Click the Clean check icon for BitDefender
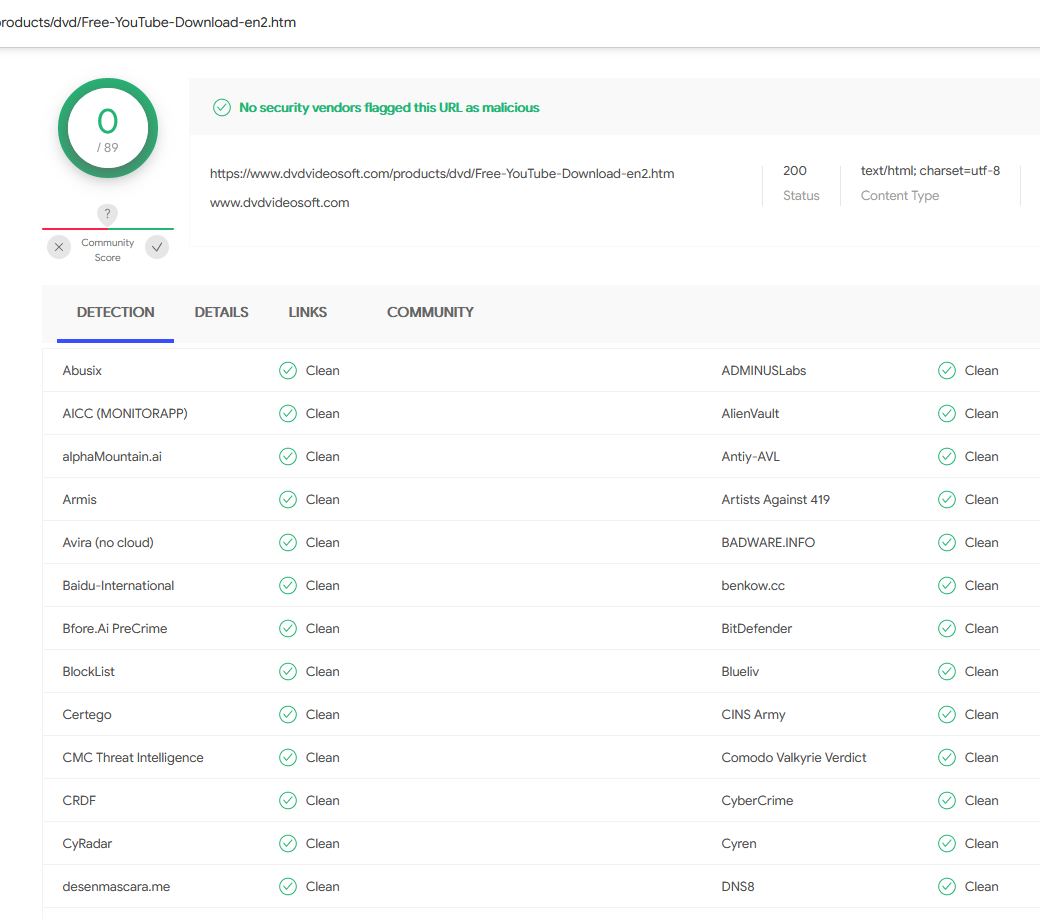1040x919 pixels. 947,629
